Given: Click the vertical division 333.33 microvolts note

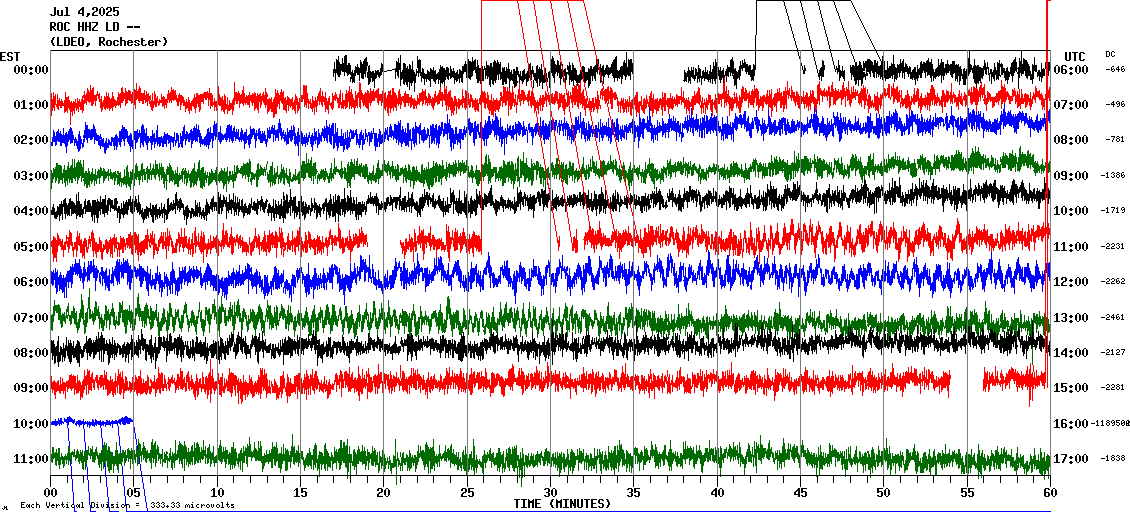Looking at the screenshot, I should click(x=127, y=505).
